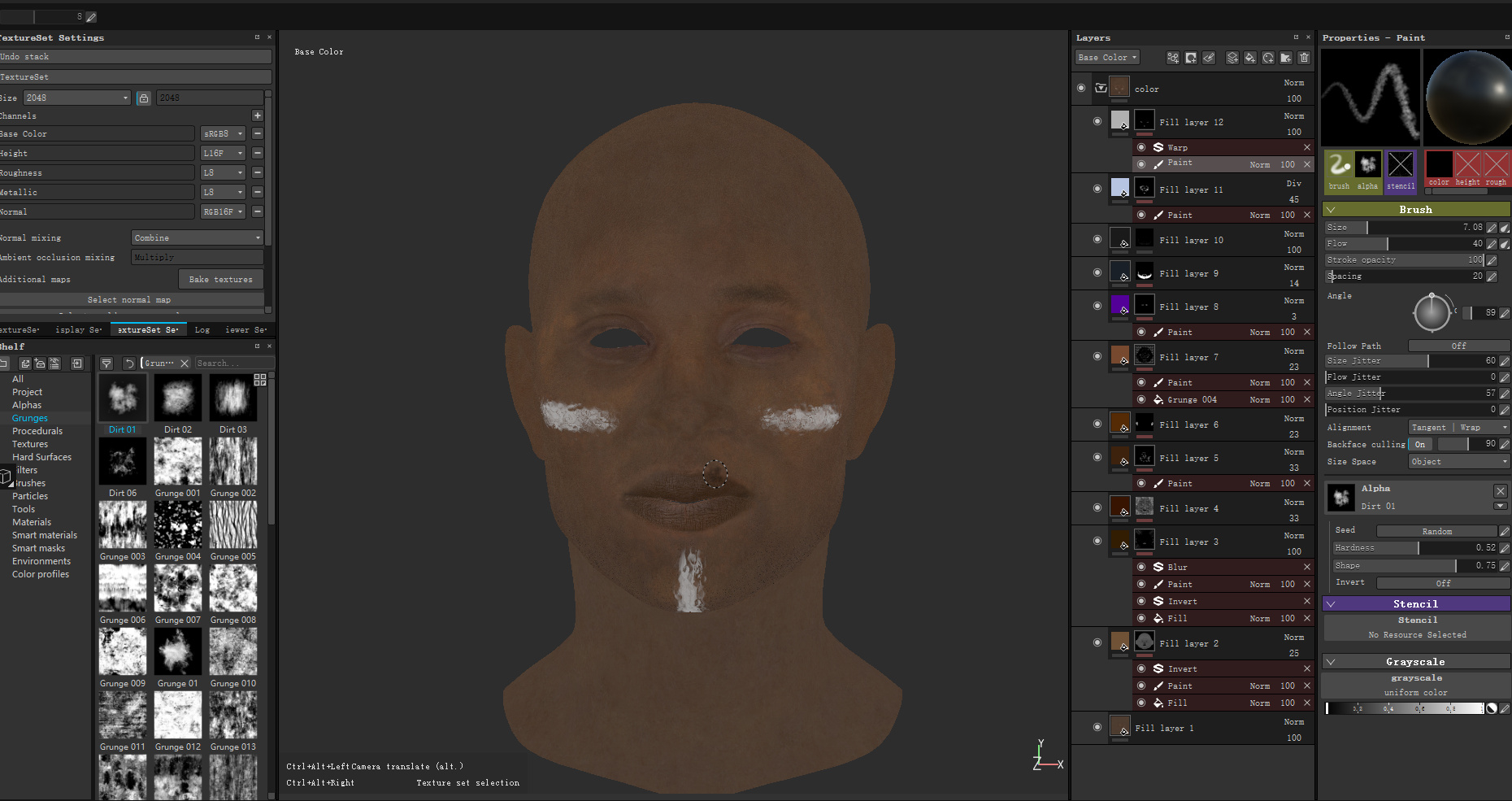The width and height of the screenshot is (1512, 801).
Task: Remove the Warp effect from Fill layer 12
Action: [1307, 147]
